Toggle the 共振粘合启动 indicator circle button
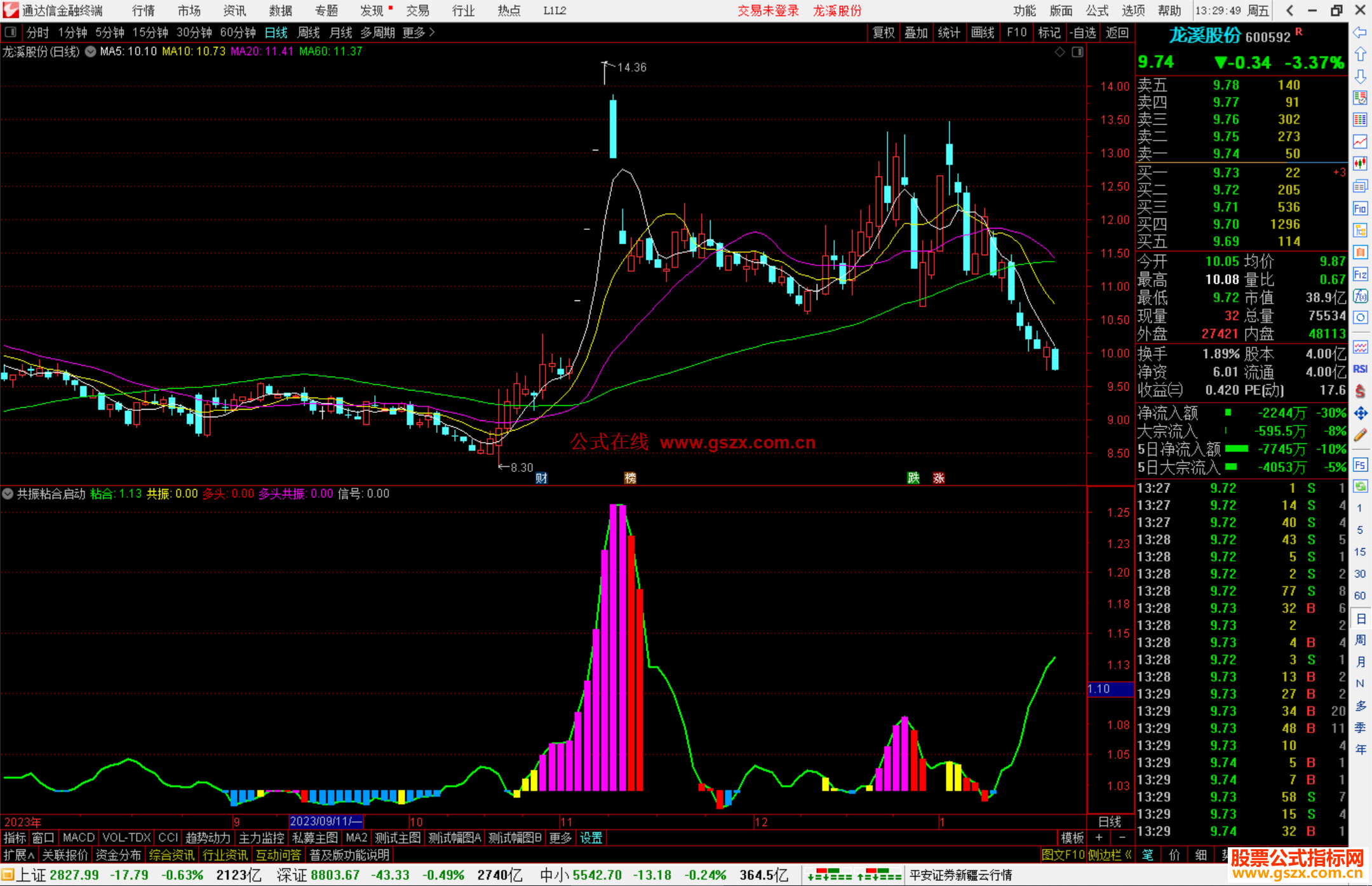The height and width of the screenshot is (886, 1372). [8, 493]
